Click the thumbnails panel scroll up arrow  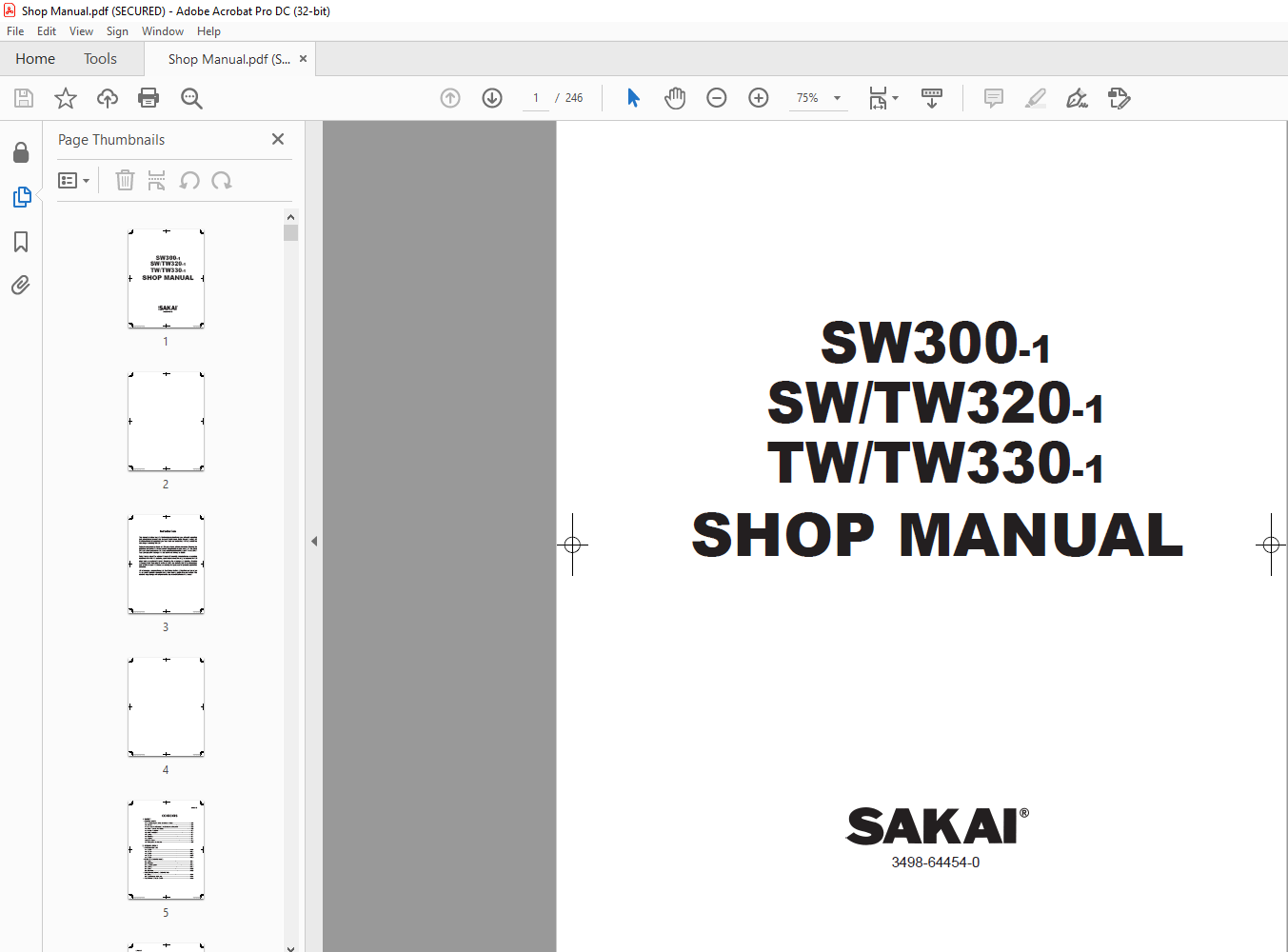click(x=290, y=217)
